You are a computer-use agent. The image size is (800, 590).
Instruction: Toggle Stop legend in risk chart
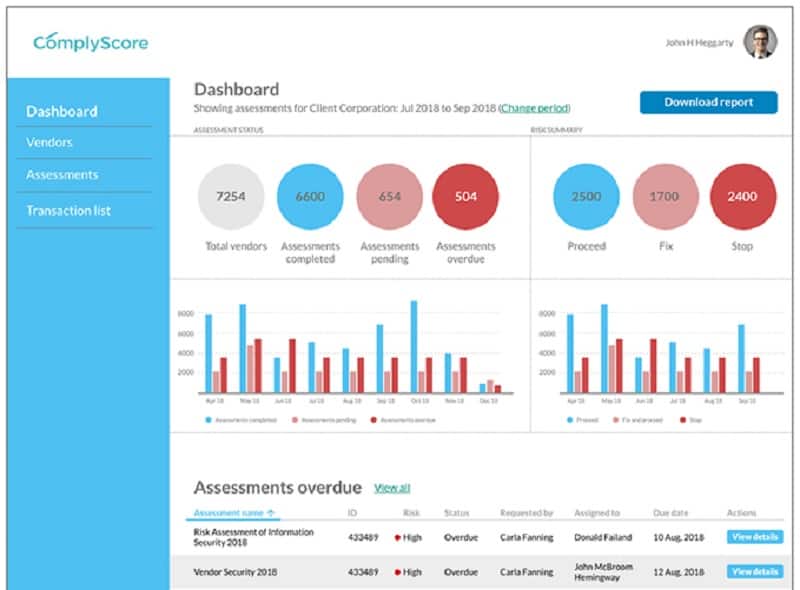691,420
